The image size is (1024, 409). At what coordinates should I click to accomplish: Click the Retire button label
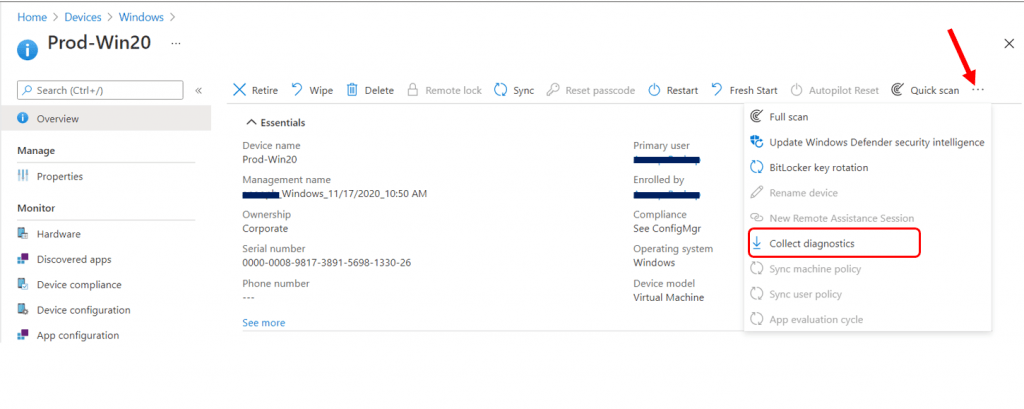[x=264, y=90]
